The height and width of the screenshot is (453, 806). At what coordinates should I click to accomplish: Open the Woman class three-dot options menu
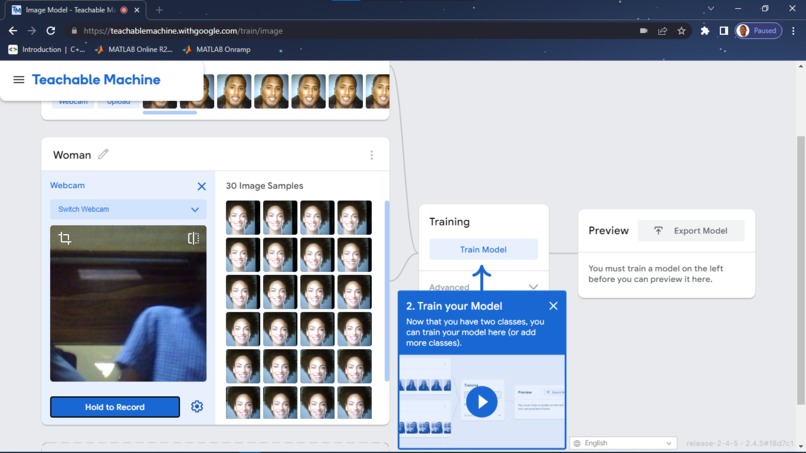click(x=372, y=155)
